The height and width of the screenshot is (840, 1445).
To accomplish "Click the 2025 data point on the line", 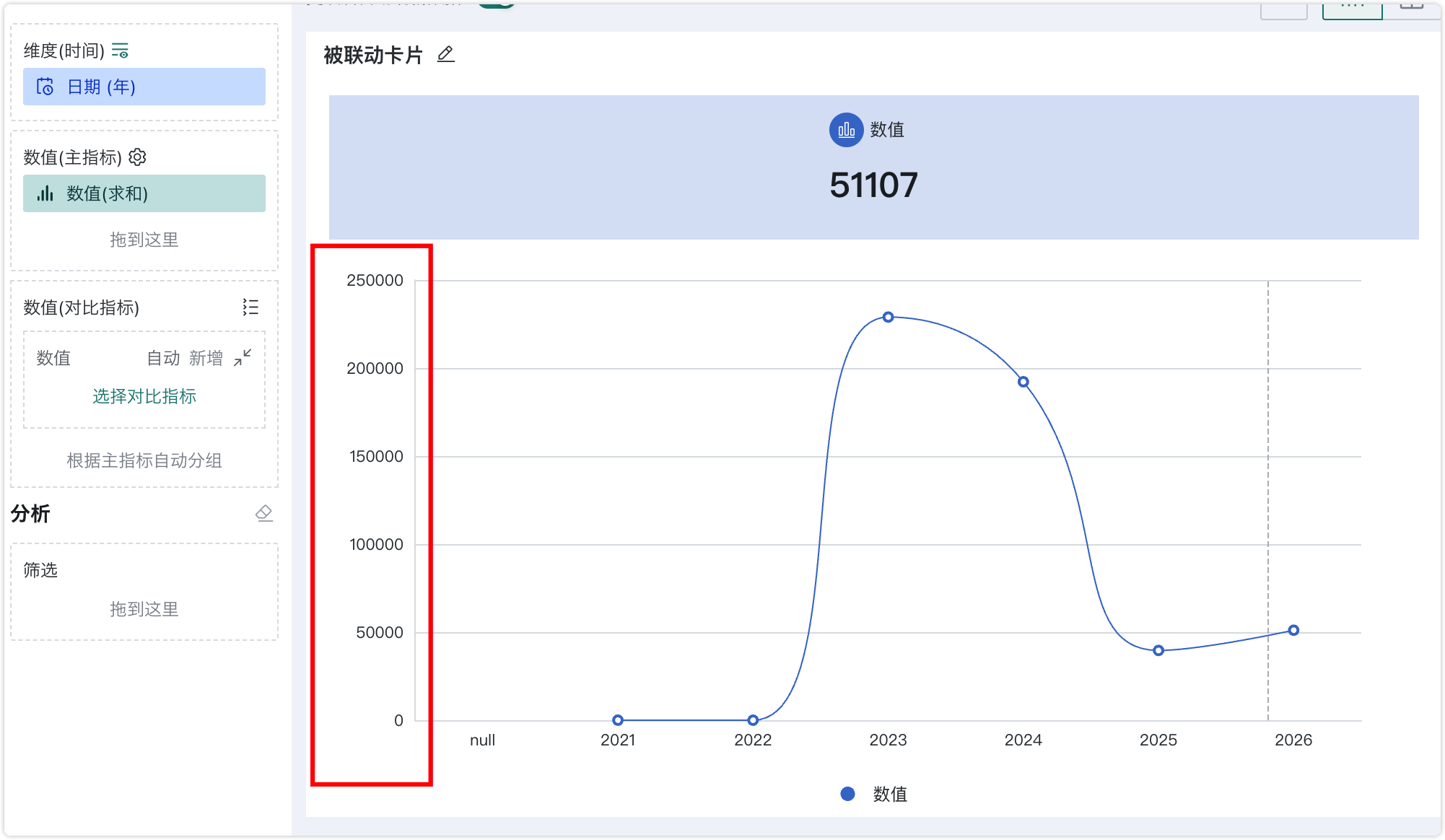I will point(1158,650).
